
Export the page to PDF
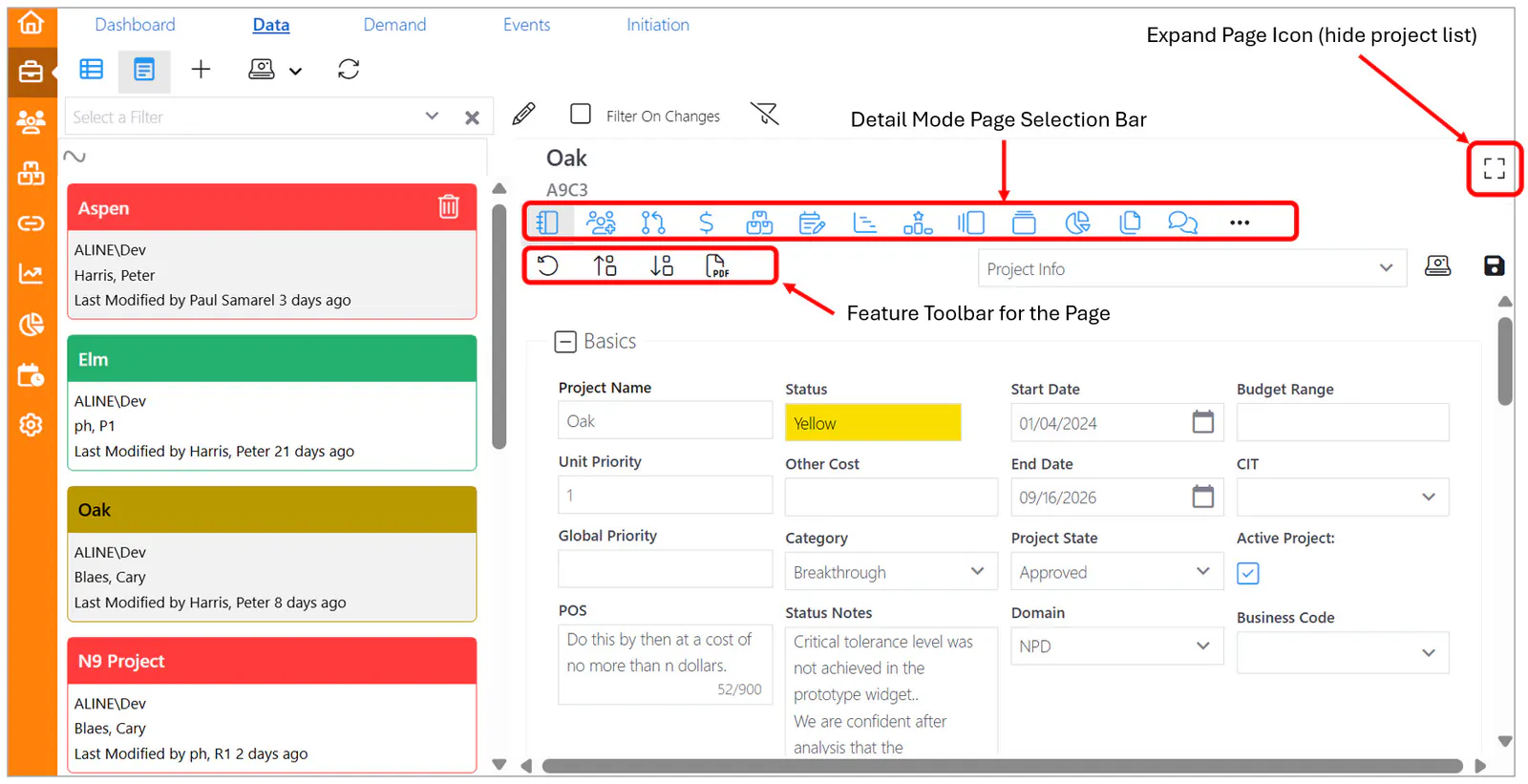click(717, 265)
